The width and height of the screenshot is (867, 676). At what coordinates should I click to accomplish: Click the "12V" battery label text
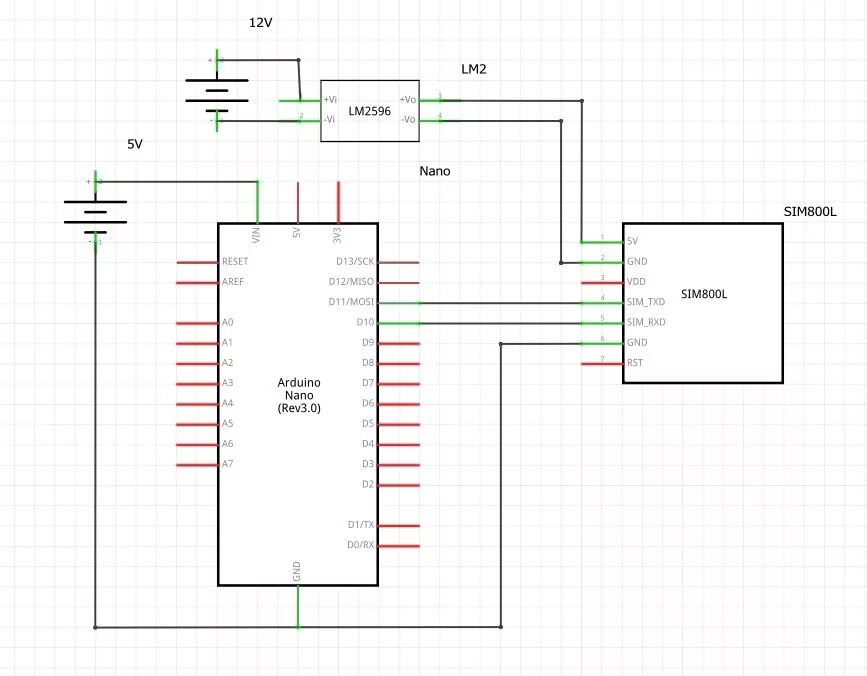[x=260, y=23]
